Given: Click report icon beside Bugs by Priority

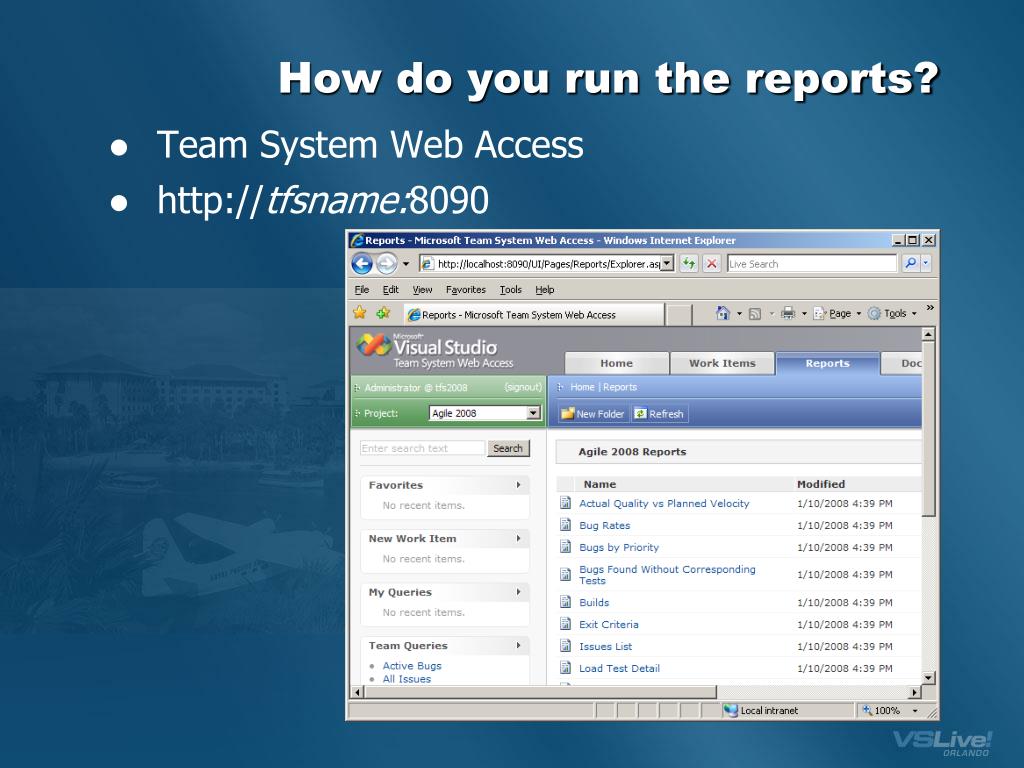Looking at the screenshot, I should click(x=566, y=547).
